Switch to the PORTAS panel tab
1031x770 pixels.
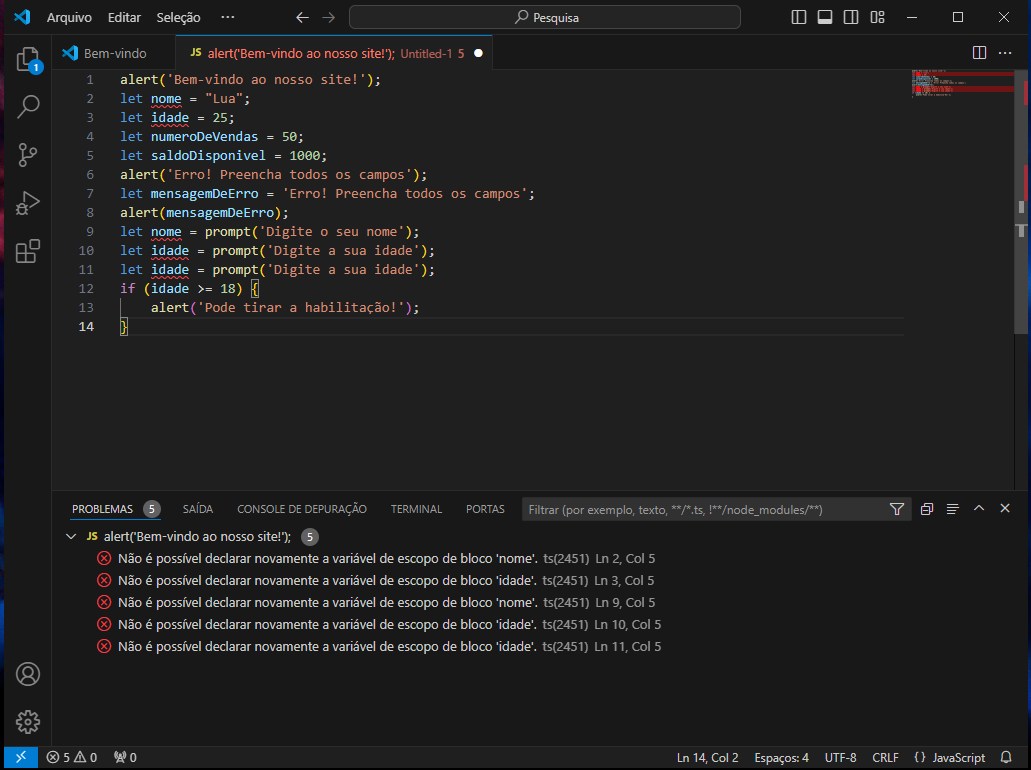point(485,509)
